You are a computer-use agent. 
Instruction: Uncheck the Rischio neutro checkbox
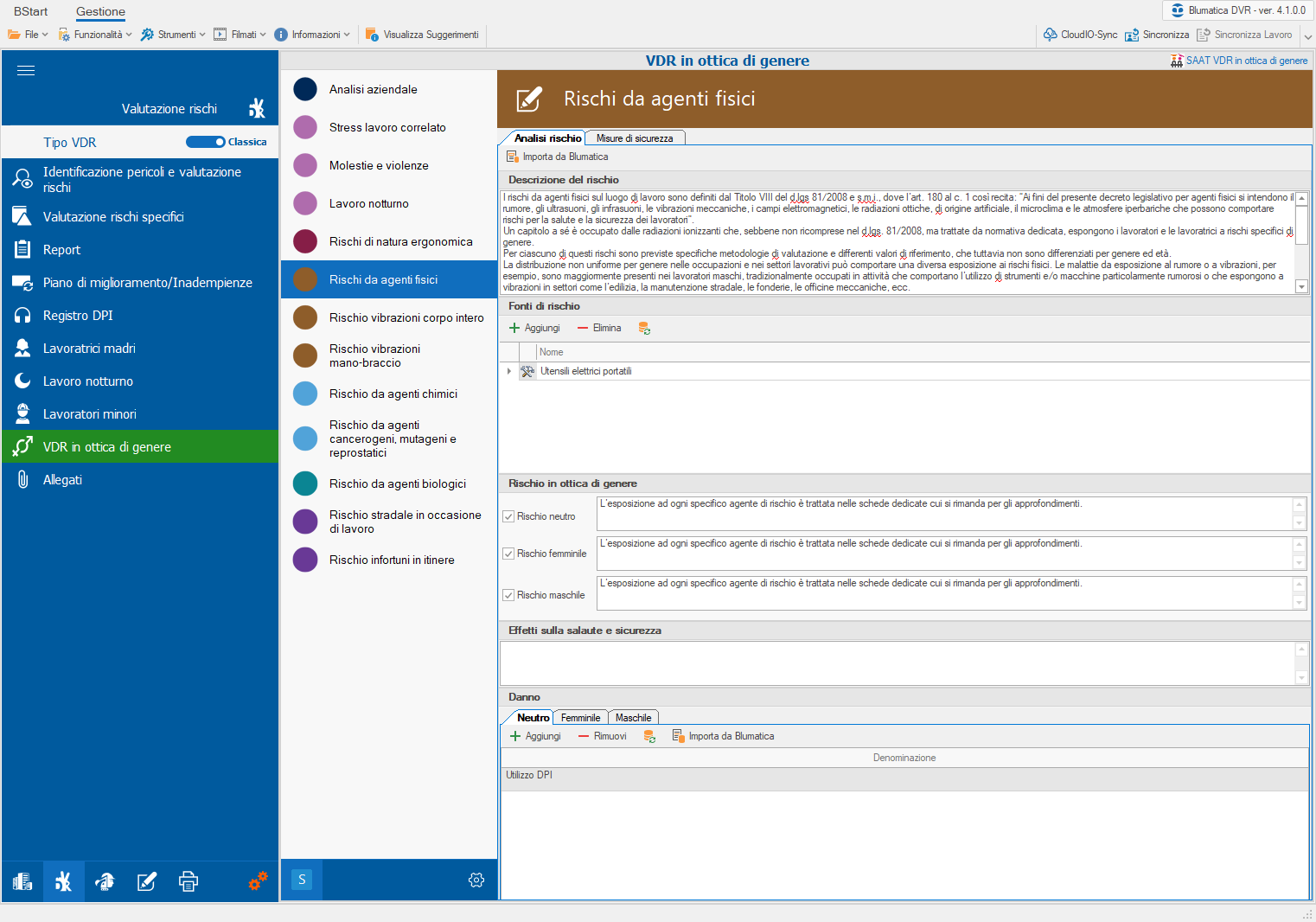click(x=508, y=516)
